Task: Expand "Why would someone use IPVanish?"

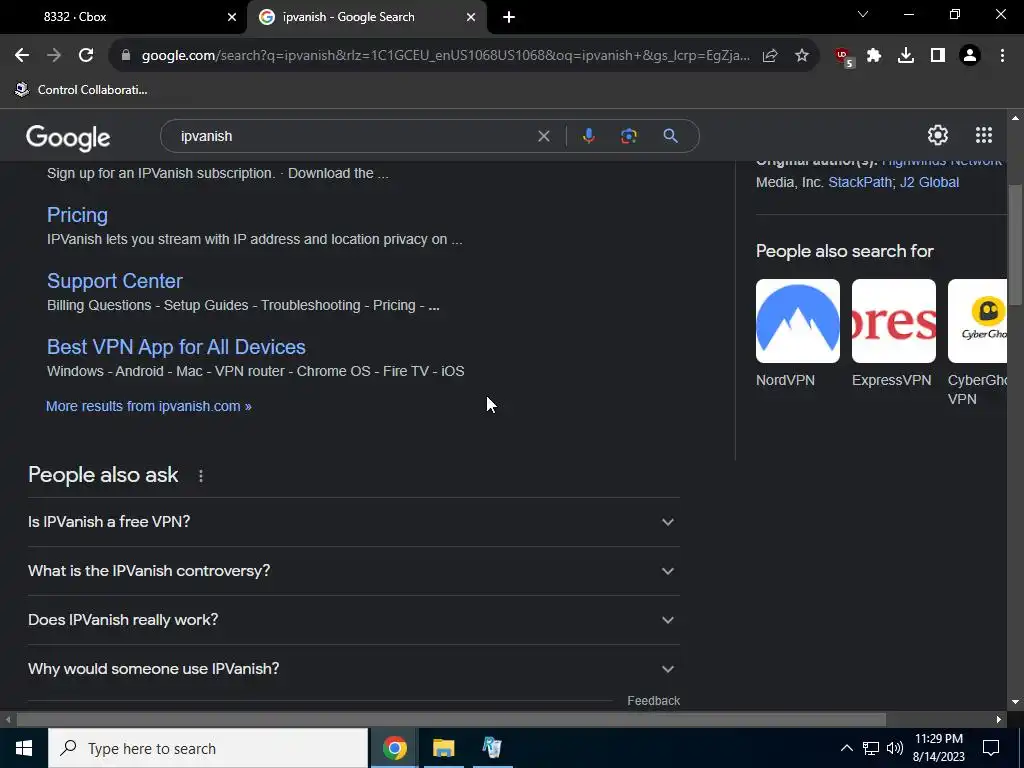Action: (x=353, y=669)
